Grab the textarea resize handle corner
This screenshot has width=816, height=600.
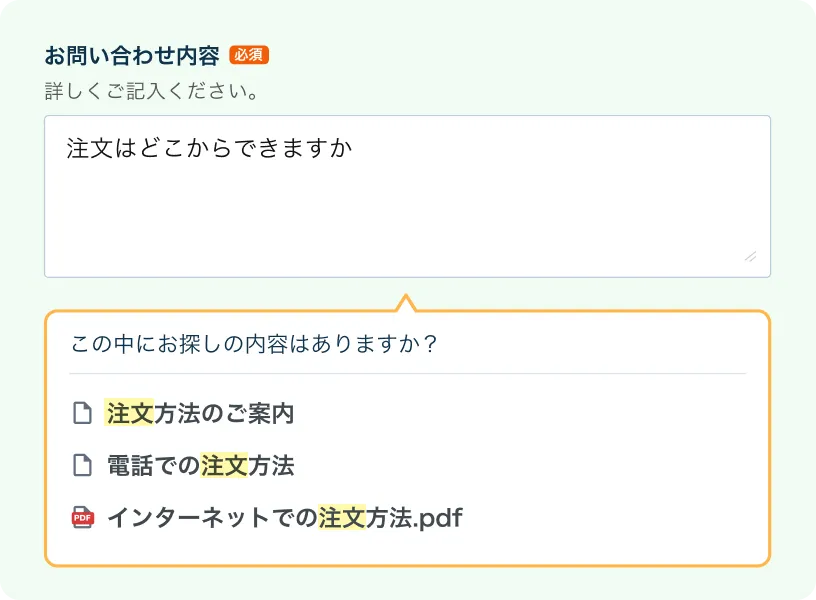click(750, 256)
